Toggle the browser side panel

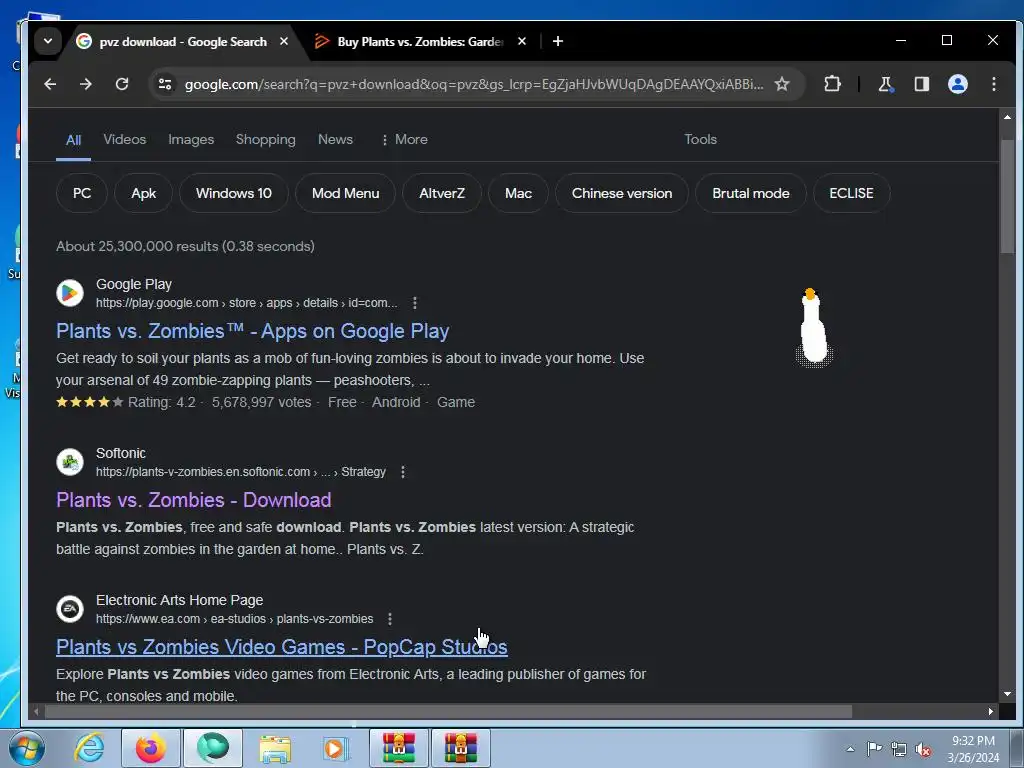click(x=921, y=84)
